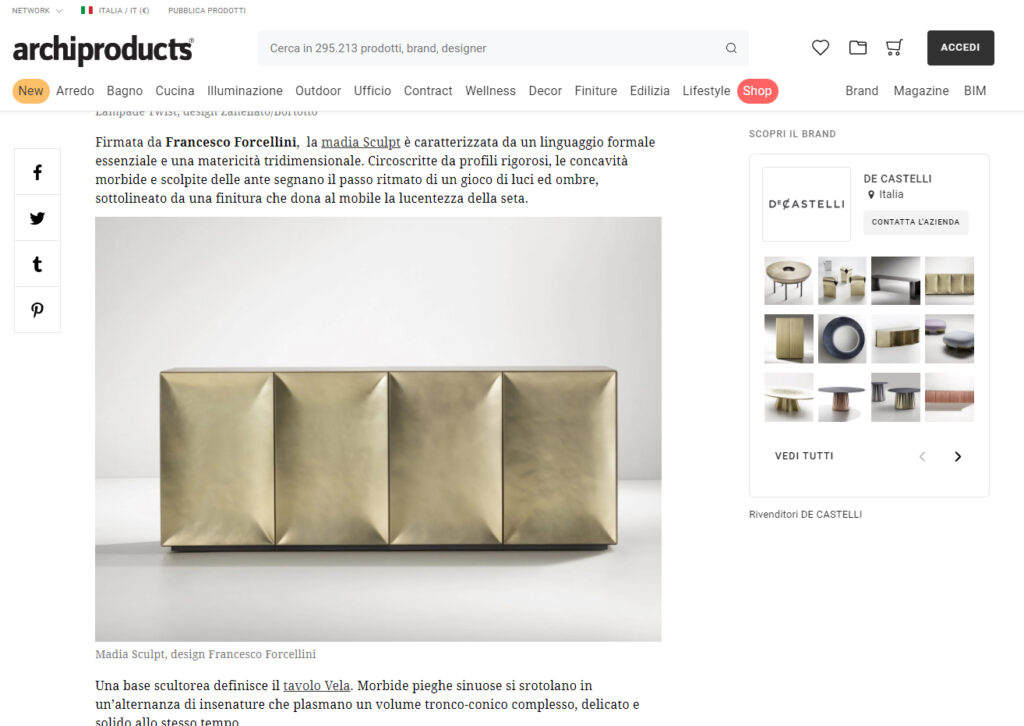Open the Illuminazione menu
Viewport: 1024px width, 726px height.
(245, 91)
